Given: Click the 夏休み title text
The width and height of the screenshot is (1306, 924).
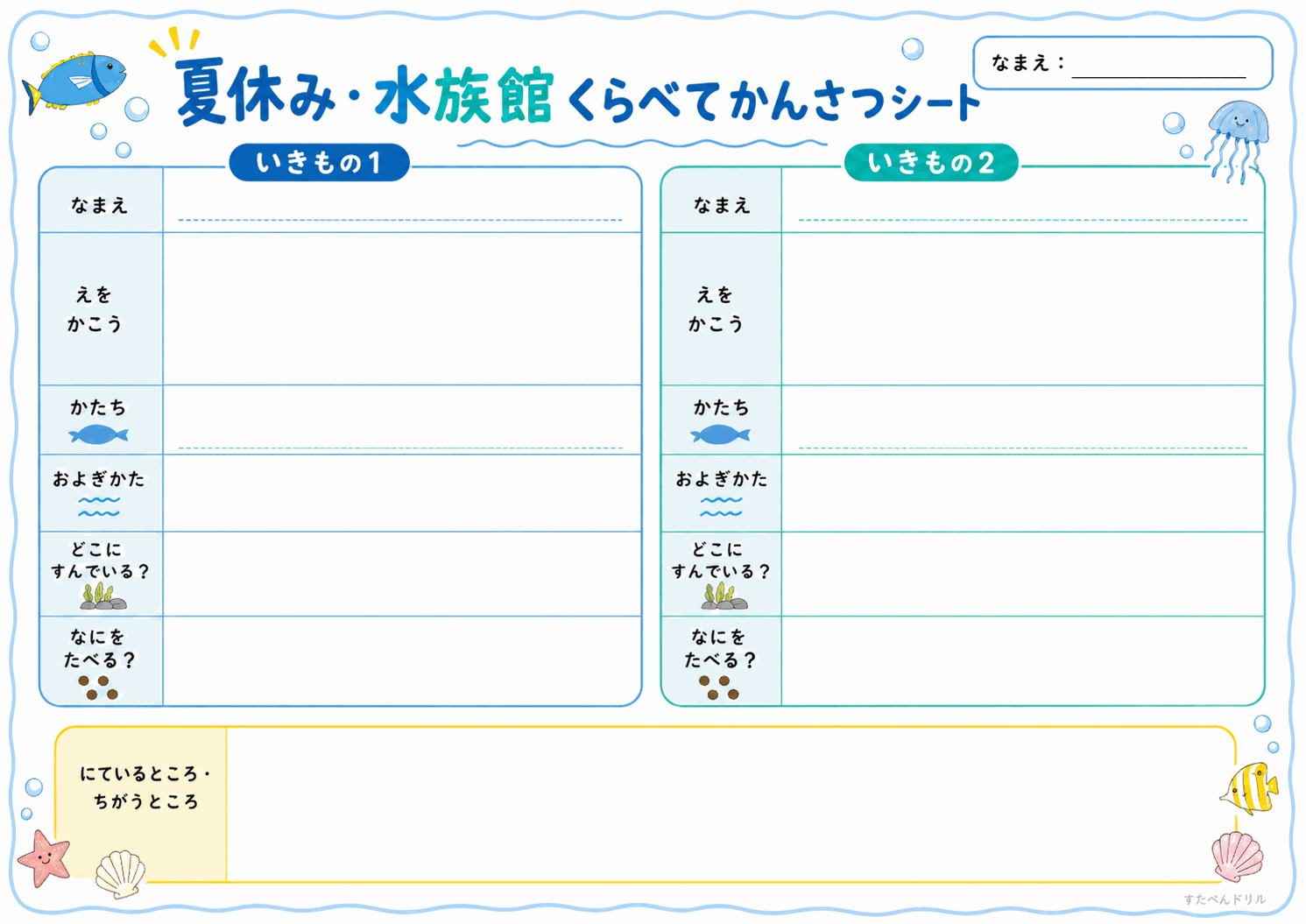Looking at the screenshot, I should tap(255, 94).
